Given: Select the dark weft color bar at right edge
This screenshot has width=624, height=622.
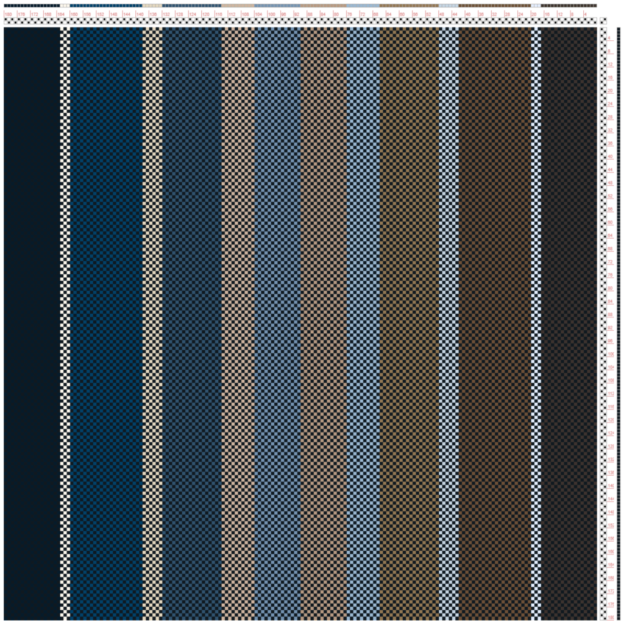Looking at the screenshot, I should 619,320.
